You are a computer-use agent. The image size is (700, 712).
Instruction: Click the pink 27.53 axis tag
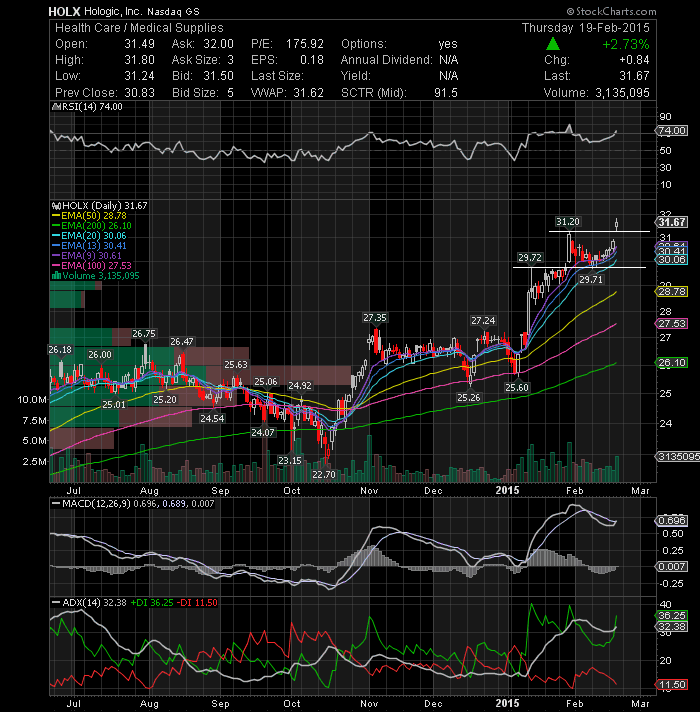(x=672, y=323)
